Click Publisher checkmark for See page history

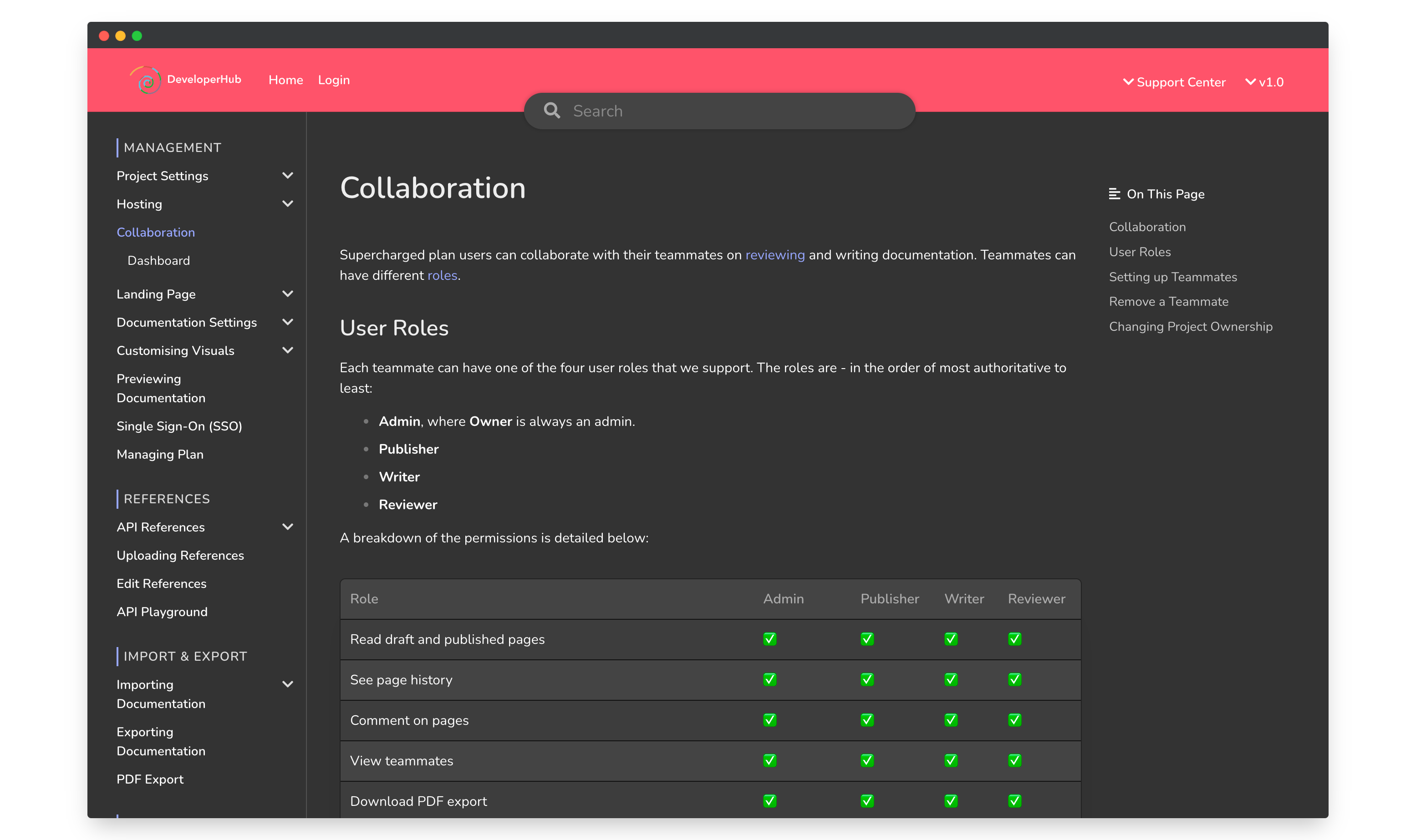[x=866, y=679]
